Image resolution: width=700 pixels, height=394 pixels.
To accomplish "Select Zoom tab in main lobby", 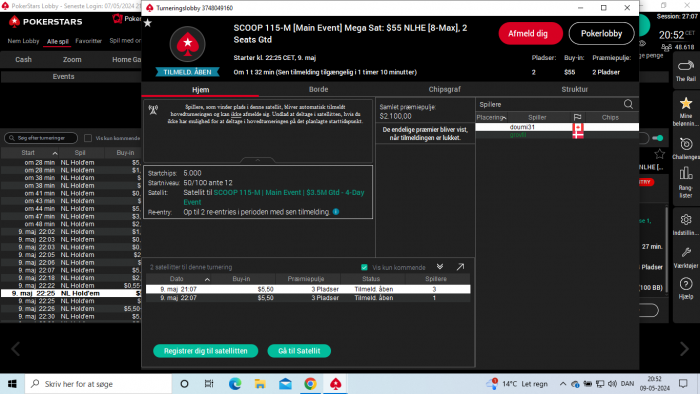I will tap(72, 59).
